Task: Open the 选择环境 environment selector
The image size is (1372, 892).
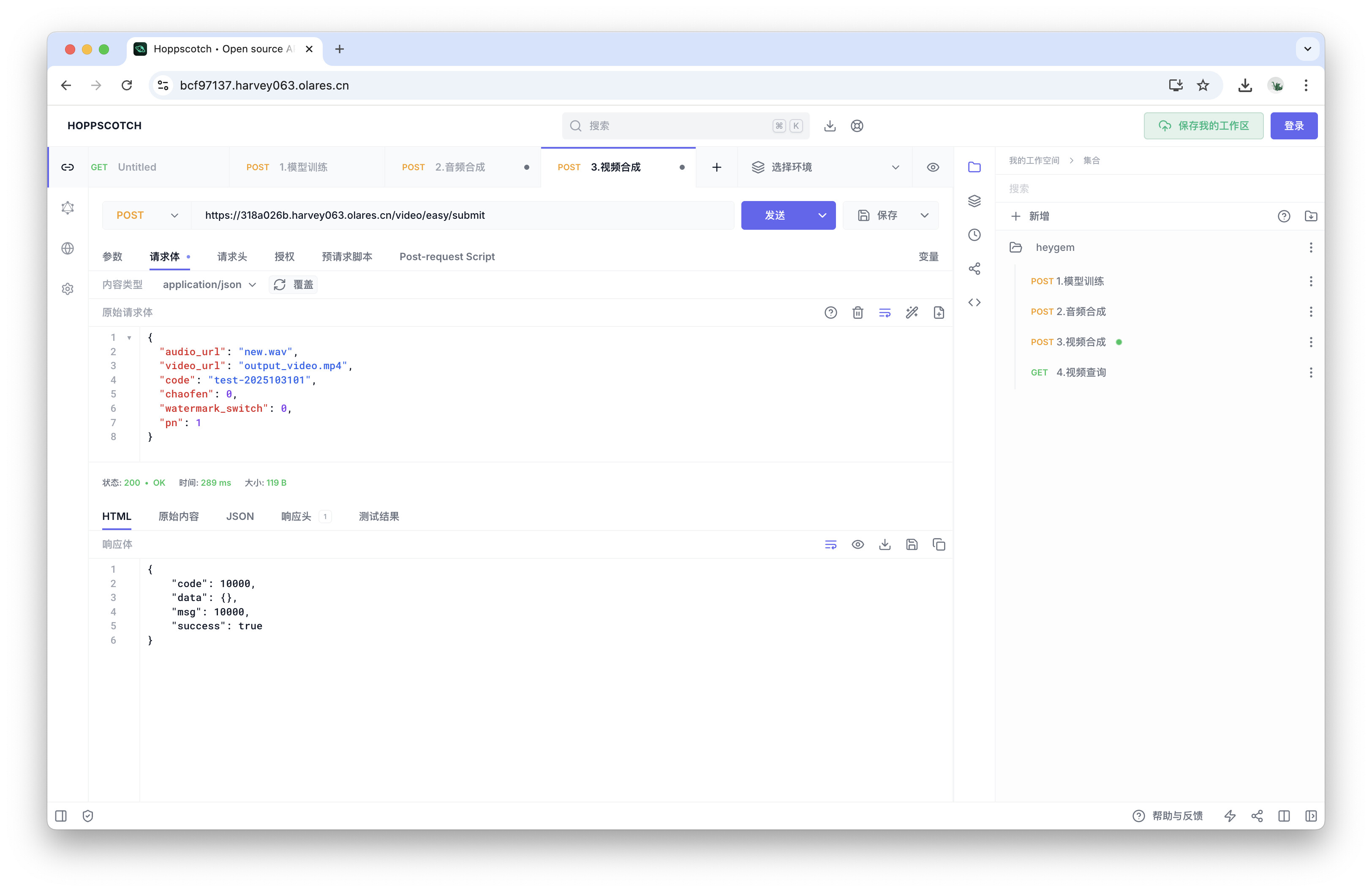Action: pos(825,167)
